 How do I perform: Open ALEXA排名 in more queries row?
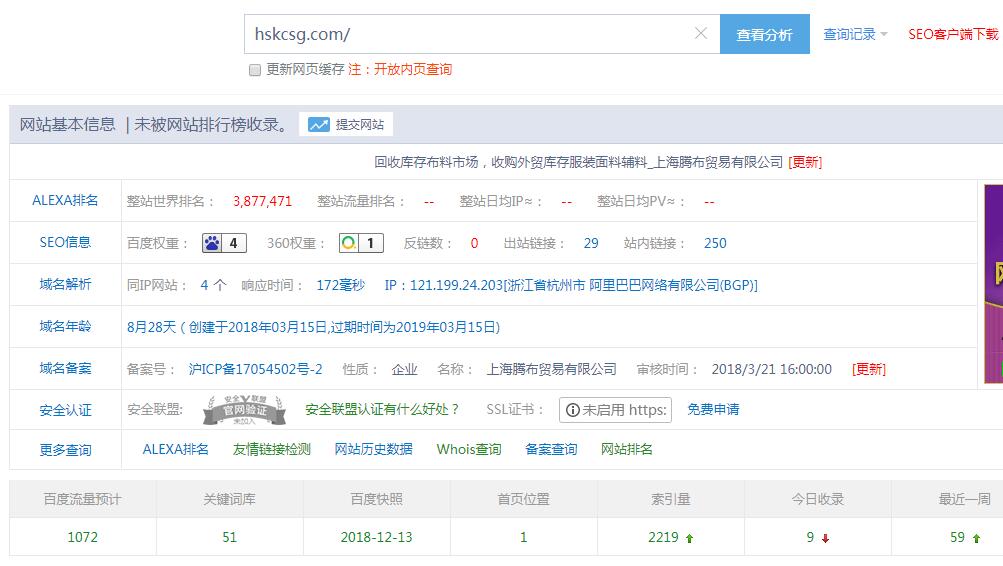pos(175,450)
